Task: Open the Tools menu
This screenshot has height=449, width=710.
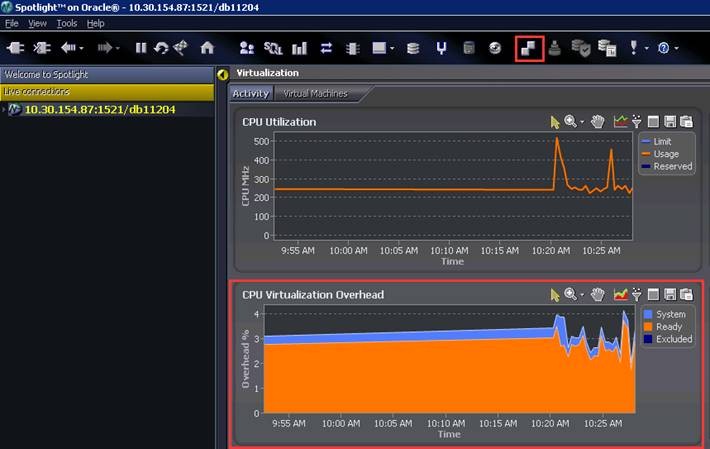Action: click(67, 23)
